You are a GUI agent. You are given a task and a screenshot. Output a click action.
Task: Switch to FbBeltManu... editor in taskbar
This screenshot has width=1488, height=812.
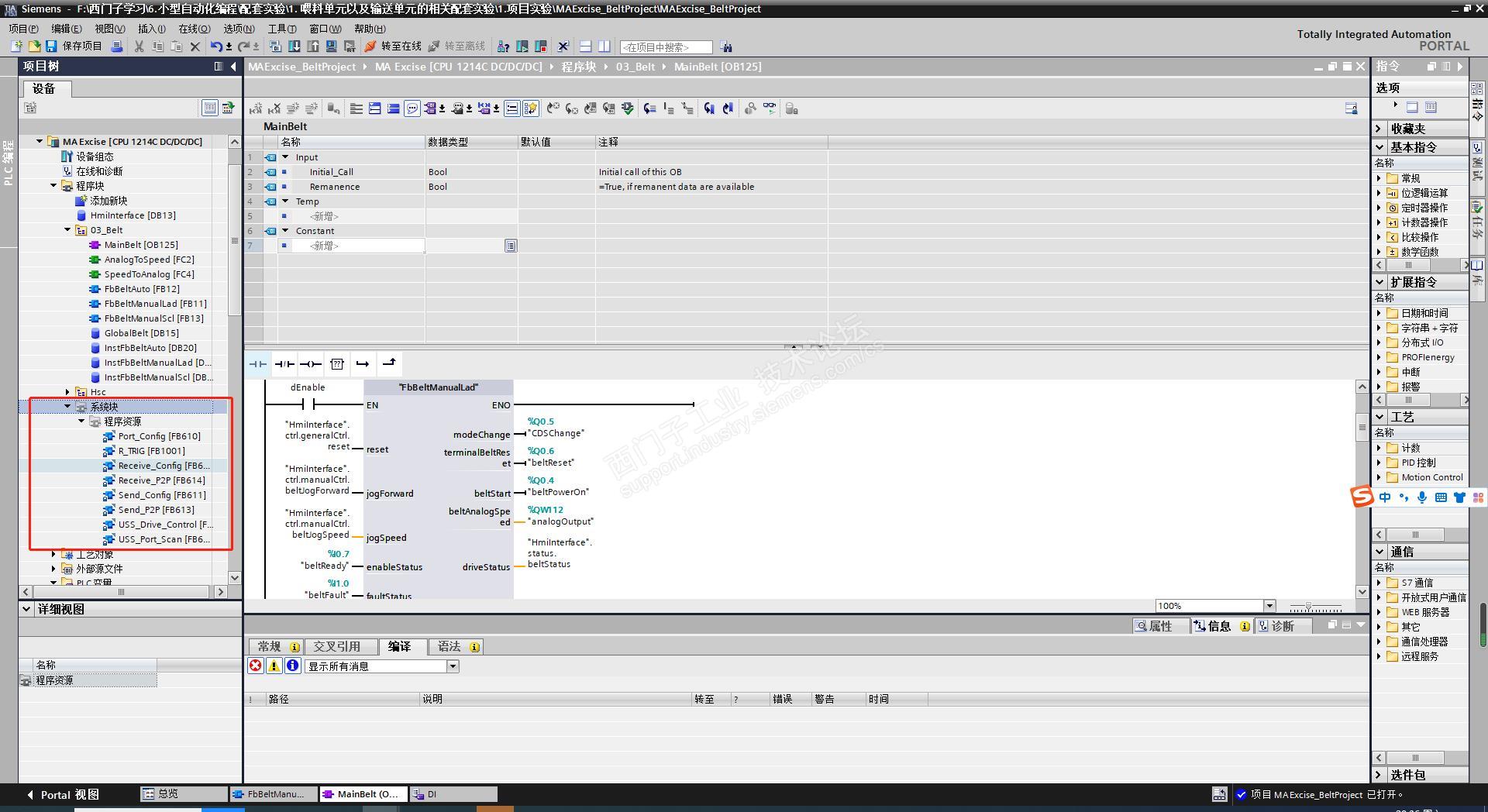tap(274, 794)
